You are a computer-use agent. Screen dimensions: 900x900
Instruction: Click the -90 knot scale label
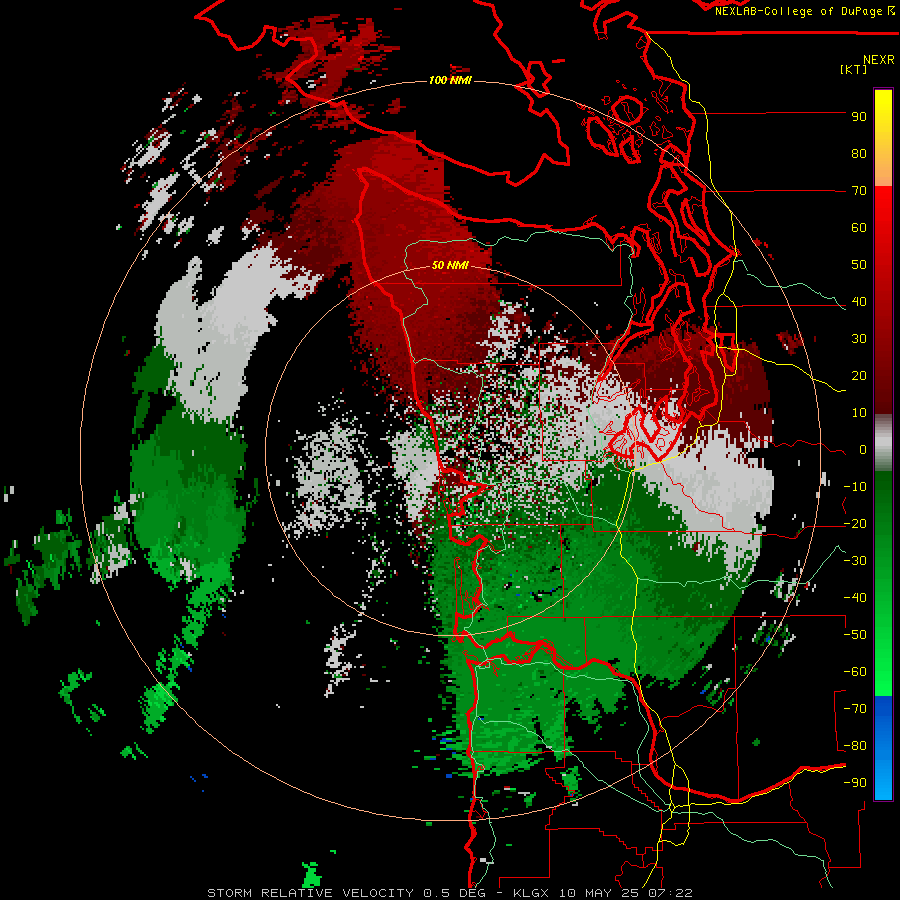[855, 783]
